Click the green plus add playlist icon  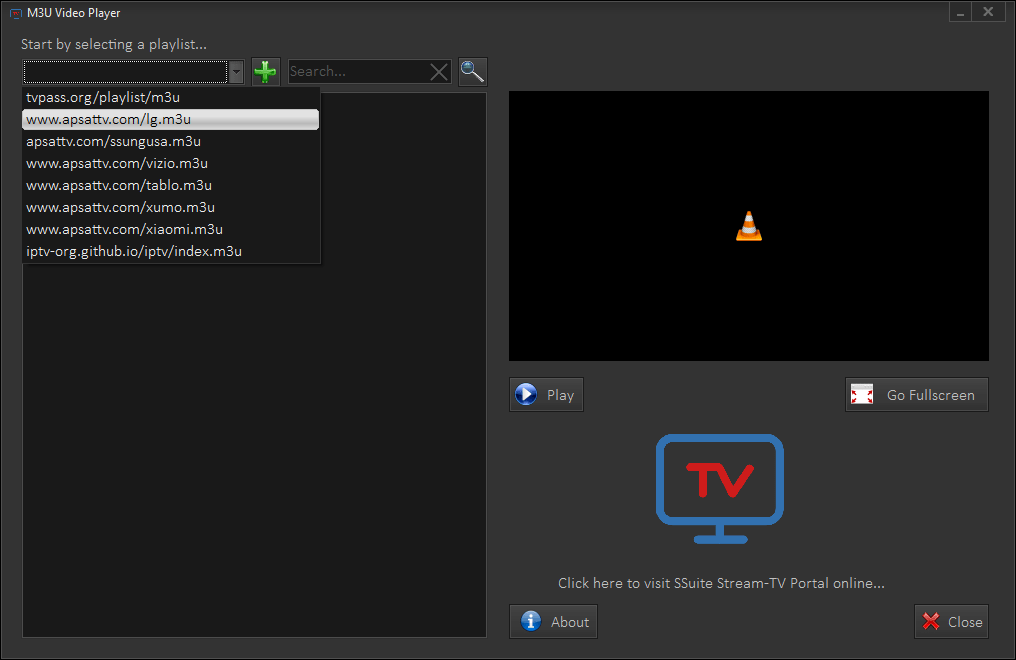click(265, 72)
